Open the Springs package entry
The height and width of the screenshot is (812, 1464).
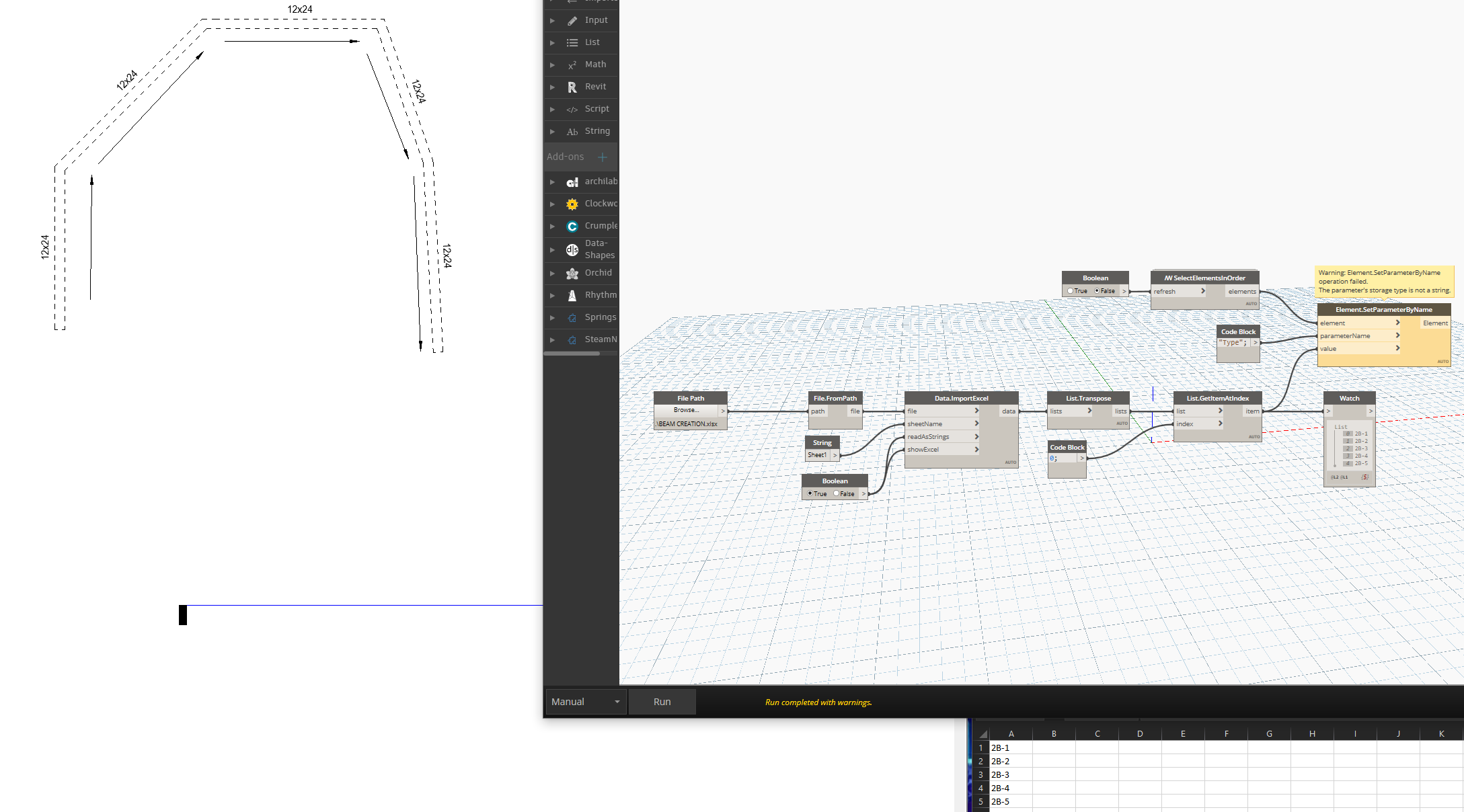pos(599,317)
